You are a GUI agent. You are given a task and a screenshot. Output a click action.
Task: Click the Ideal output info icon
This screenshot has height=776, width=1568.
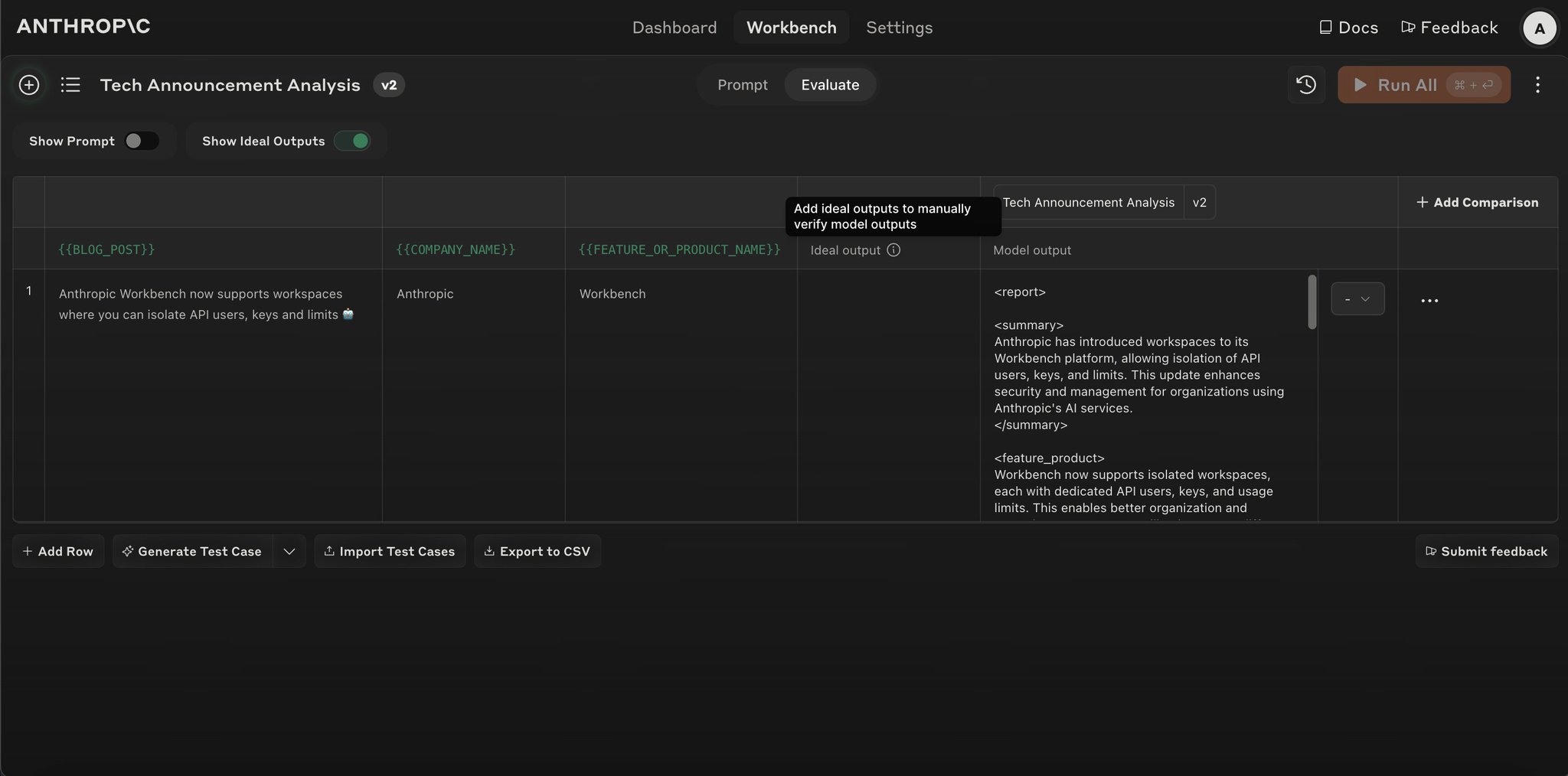(893, 250)
